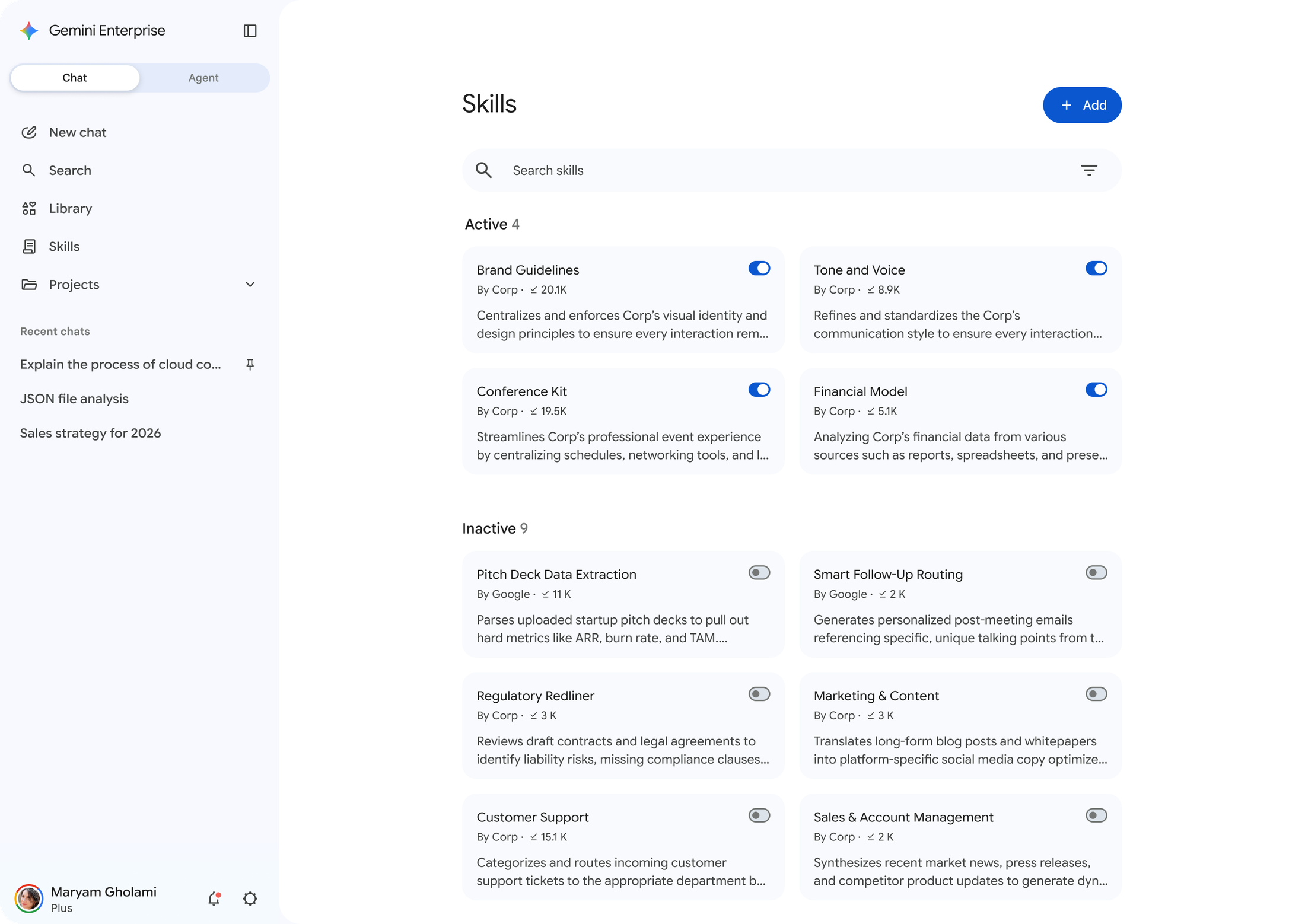The width and height of the screenshot is (1305, 924).
Task: Click Maryam Gholami account name
Action: (103, 892)
